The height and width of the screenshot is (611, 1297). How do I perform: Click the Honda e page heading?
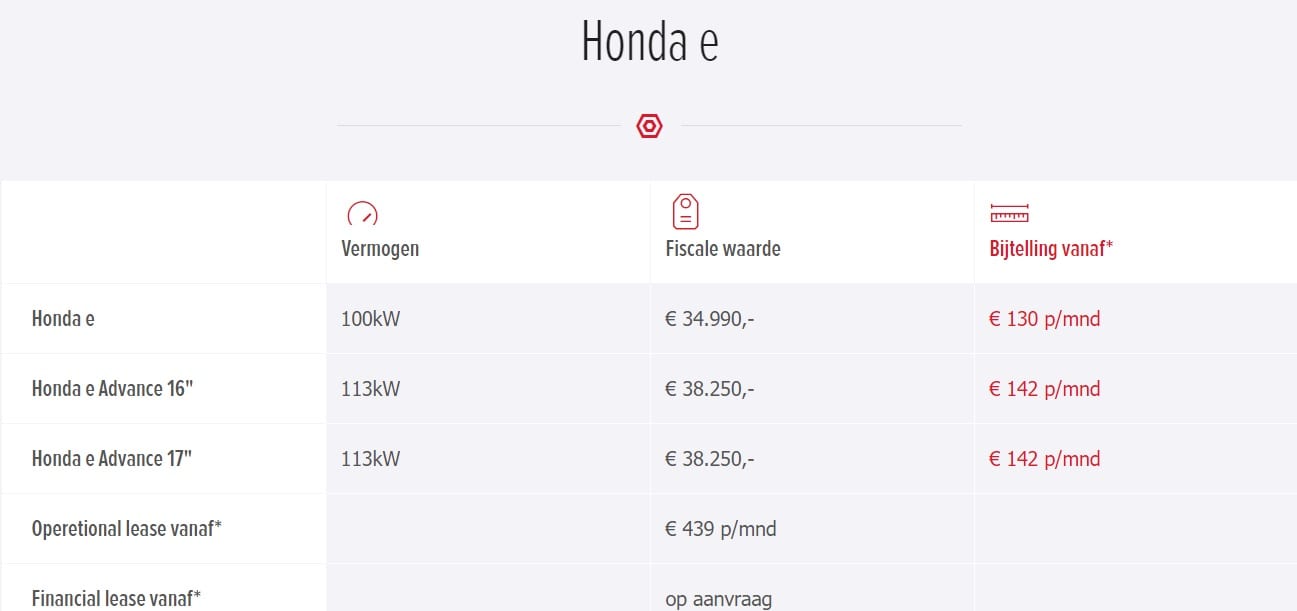[x=650, y=42]
